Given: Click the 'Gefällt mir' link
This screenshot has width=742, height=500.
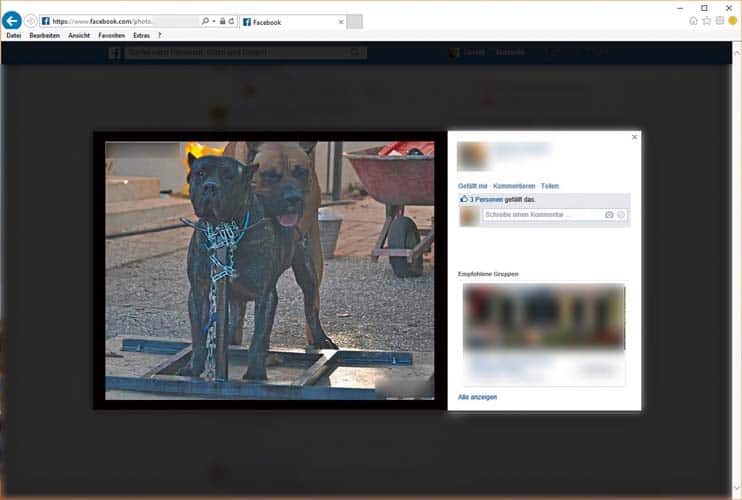Looking at the screenshot, I should (472, 186).
